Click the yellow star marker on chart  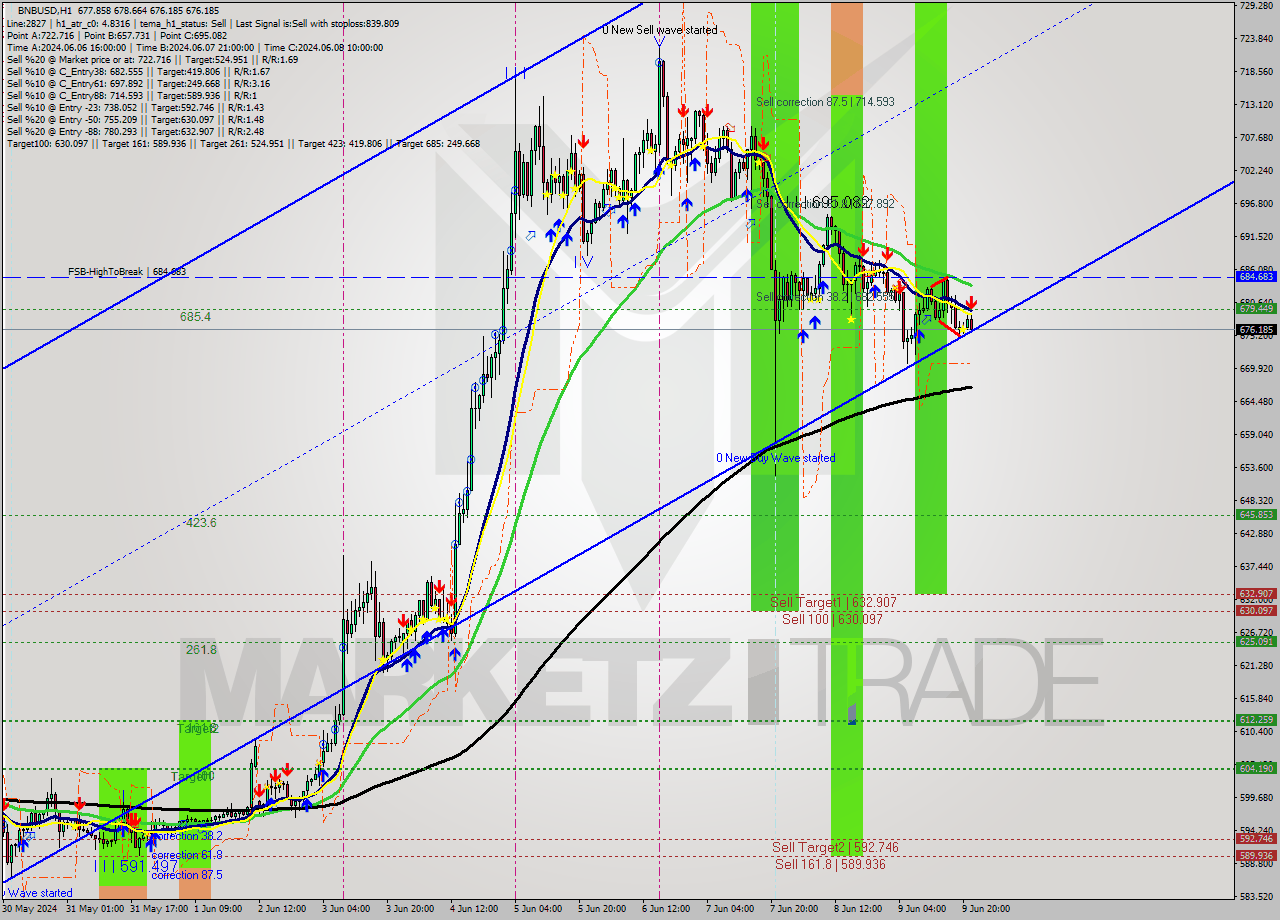[x=851, y=319]
